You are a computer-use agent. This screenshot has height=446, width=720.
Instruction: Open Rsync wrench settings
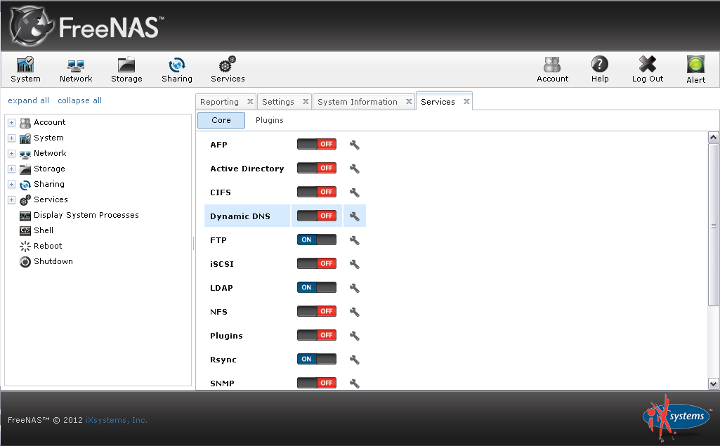pyautogui.click(x=354, y=360)
